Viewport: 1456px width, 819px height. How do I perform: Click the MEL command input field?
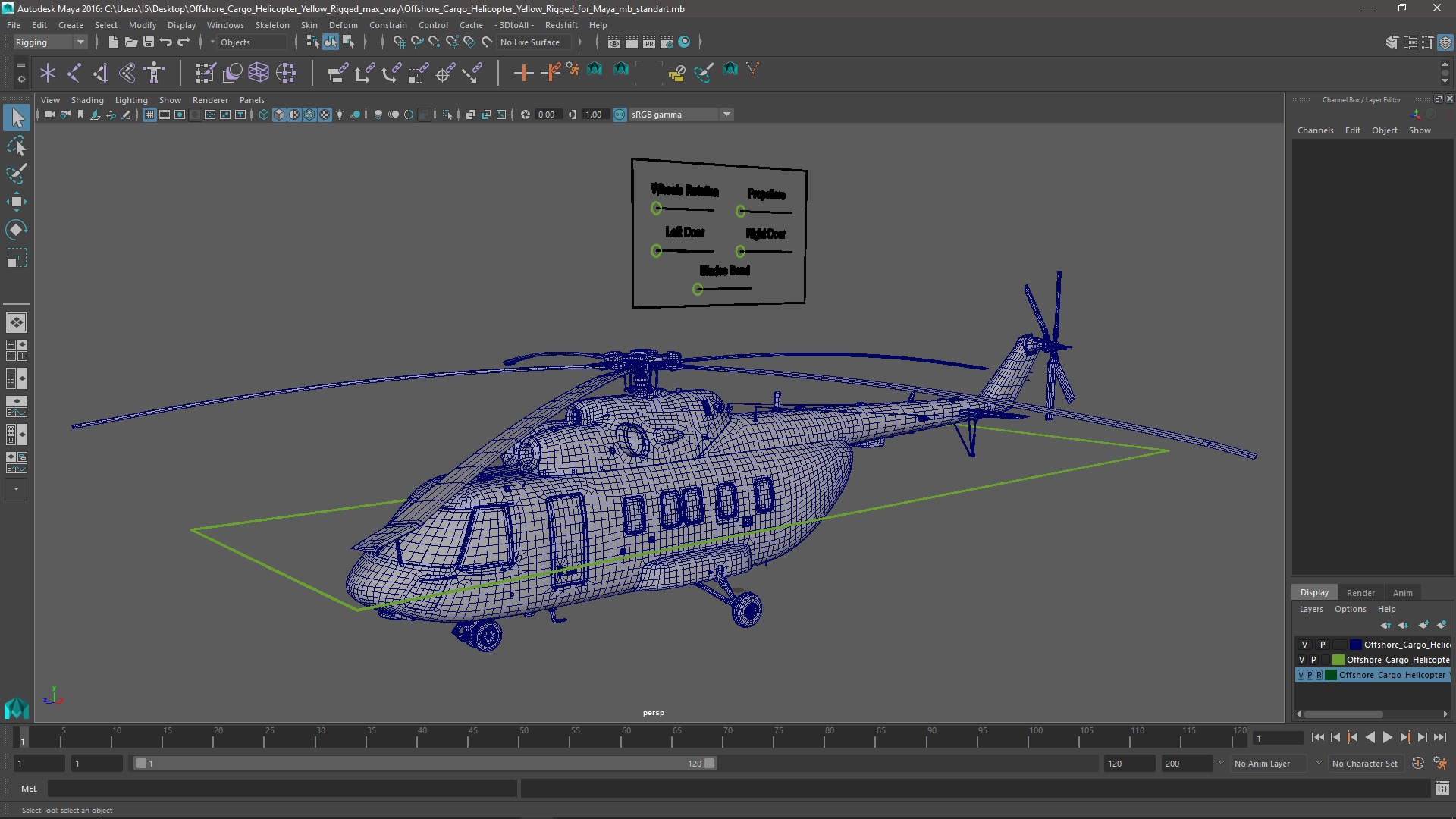click(x=281, y=789)
